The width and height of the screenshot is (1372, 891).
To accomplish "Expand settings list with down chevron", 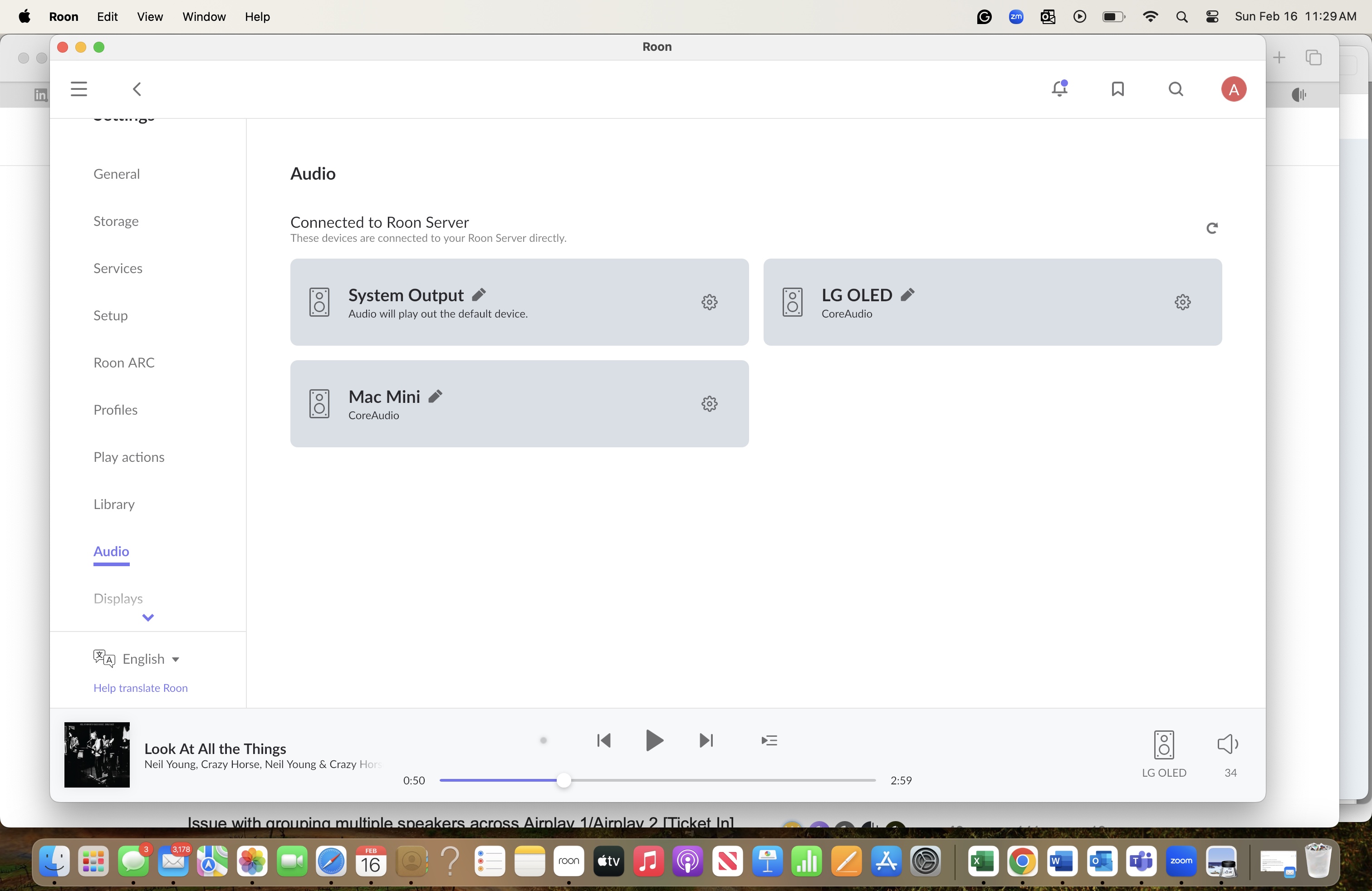I will click(x=147, y=618).
